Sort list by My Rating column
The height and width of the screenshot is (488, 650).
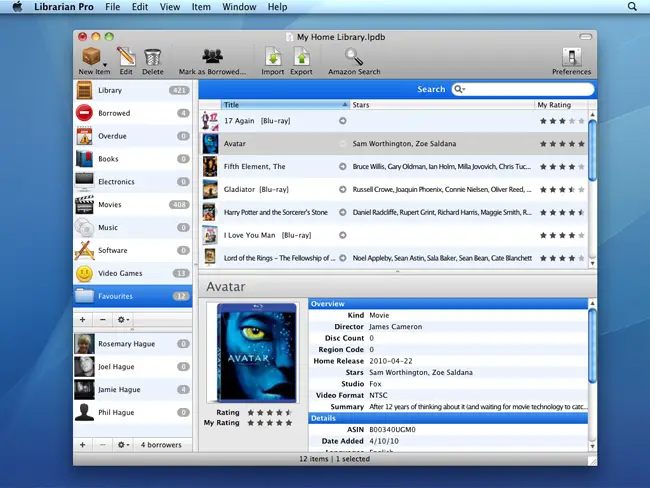560,105
